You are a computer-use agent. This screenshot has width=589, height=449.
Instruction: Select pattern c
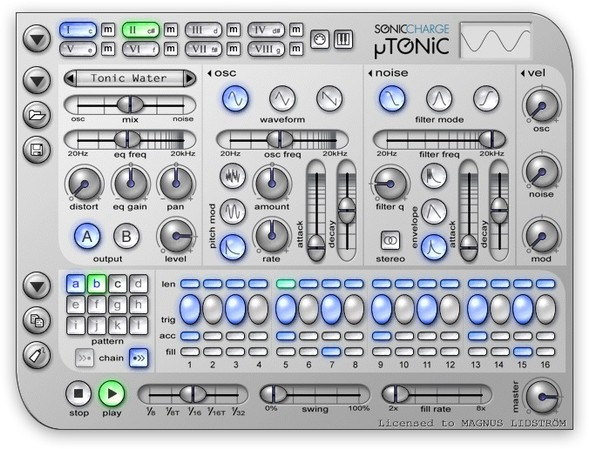pos(118,284)
